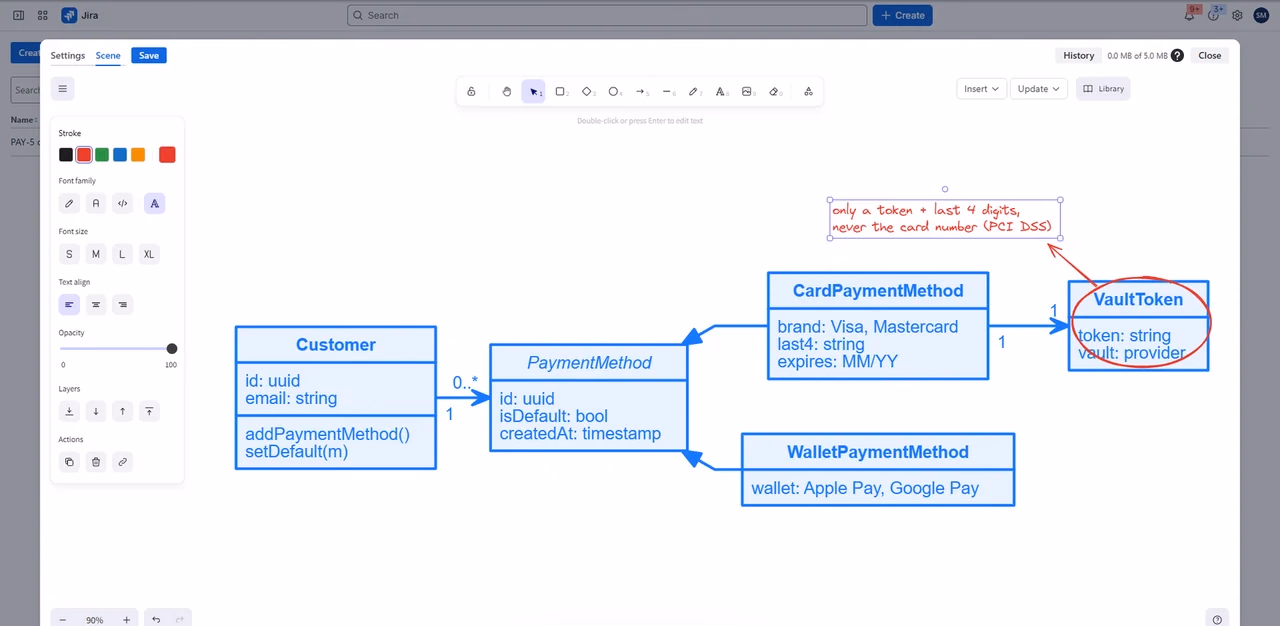The image size is (1280, 626).
Task: Set font size to XL
Action: (149, 254)
